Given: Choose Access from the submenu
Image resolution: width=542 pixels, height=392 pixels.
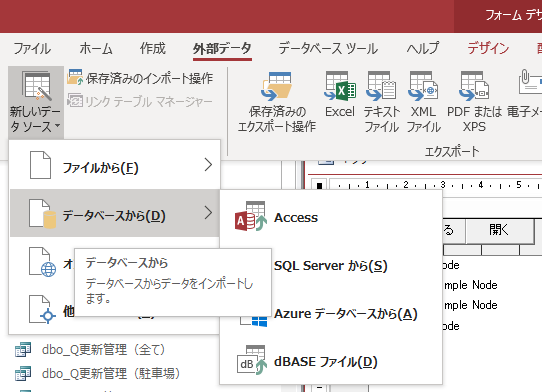Looking at the screenshot, I should click(x=331, y=218).
